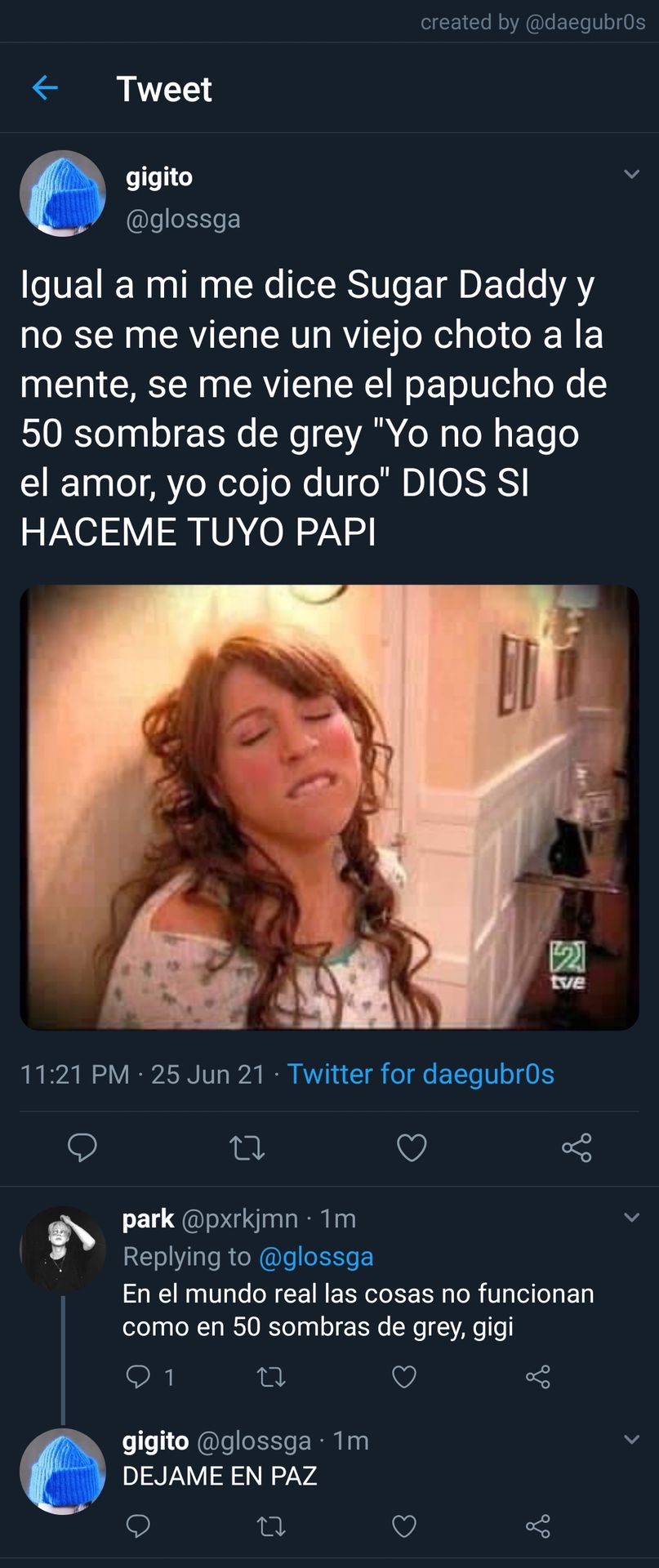This screenshot has height=1568, width=659.
Task: Reply to gigito's main tweet
Action: coord(82,1147)
